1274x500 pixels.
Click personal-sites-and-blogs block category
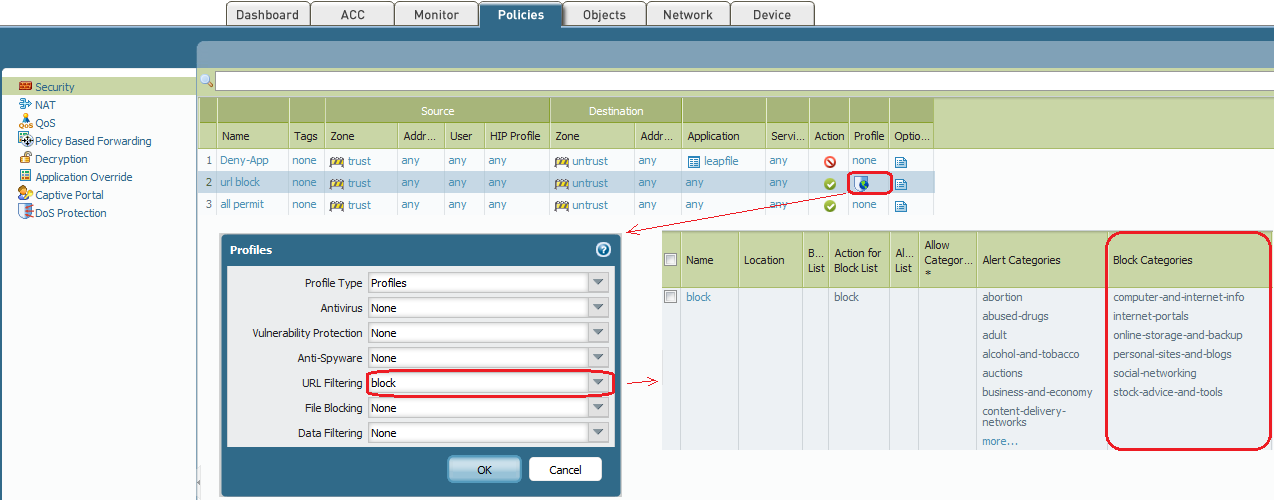coord(1172,354)
